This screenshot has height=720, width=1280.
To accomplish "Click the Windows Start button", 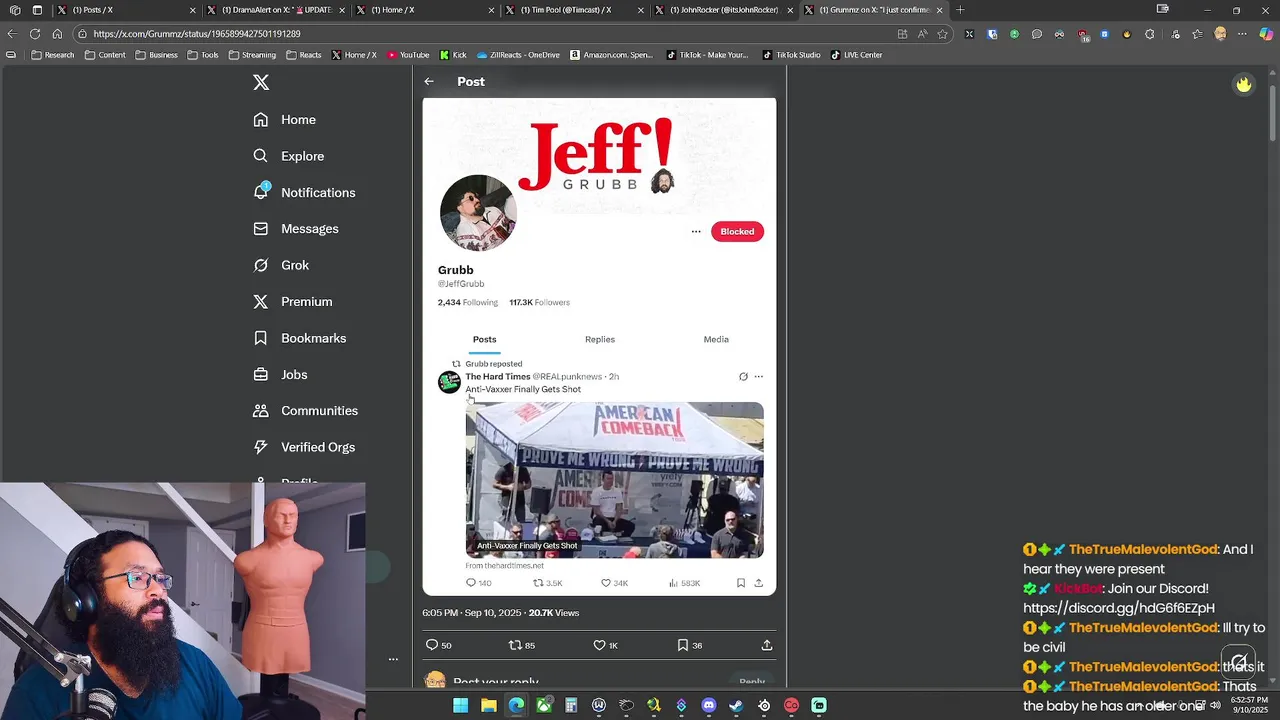I will (461, 706).
